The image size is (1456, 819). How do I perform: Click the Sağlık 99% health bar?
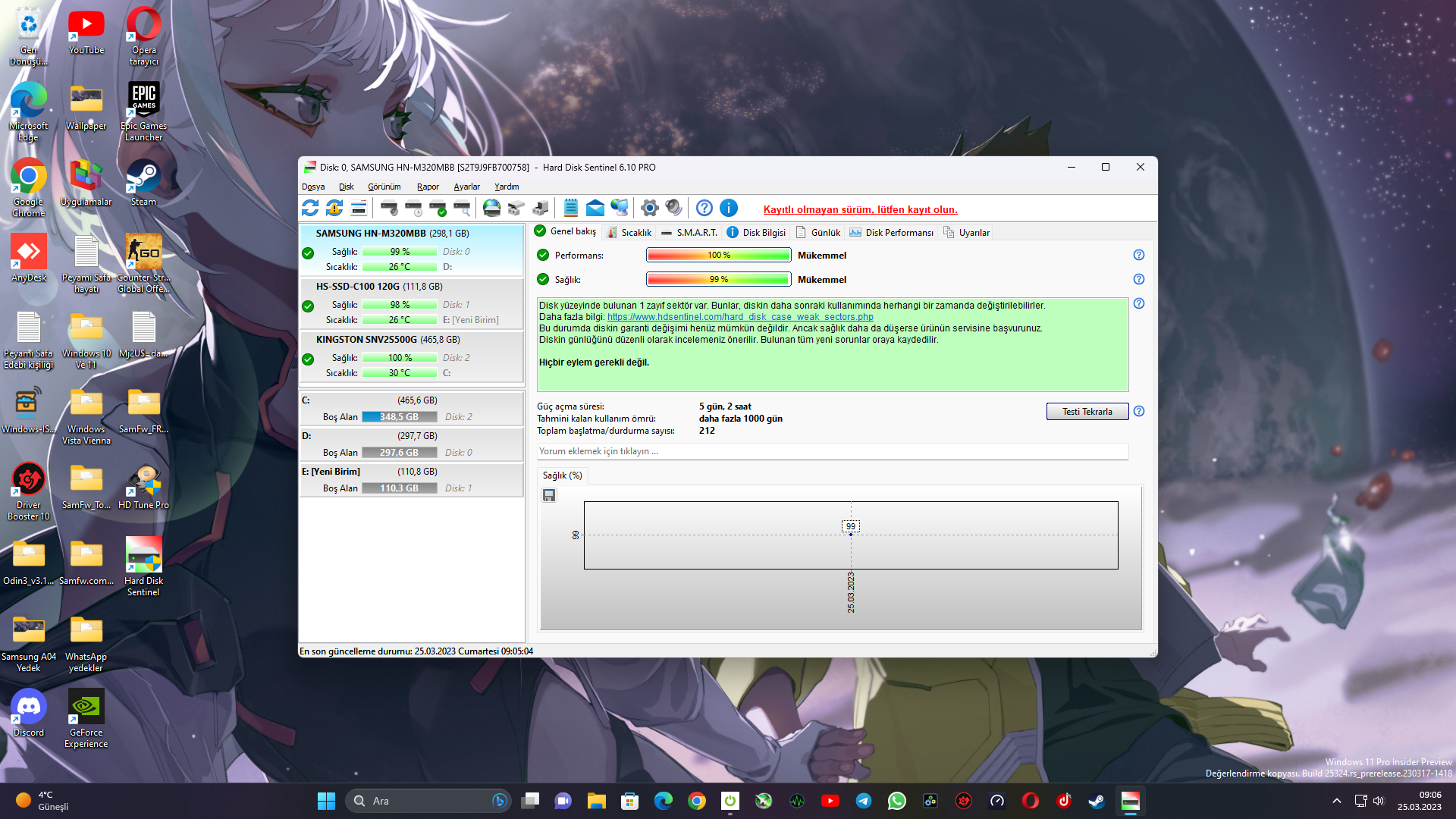tap(718, 280)
